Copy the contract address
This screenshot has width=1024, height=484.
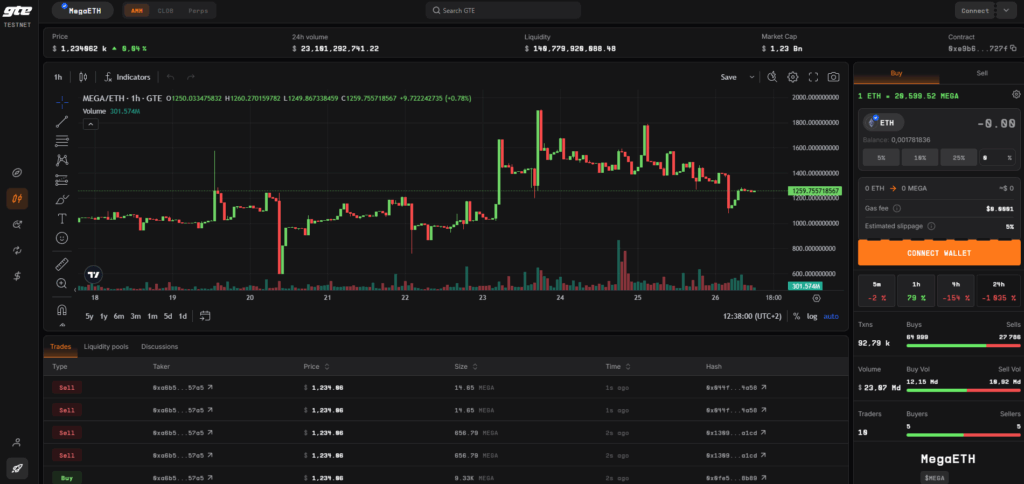tap(1014, 48)
